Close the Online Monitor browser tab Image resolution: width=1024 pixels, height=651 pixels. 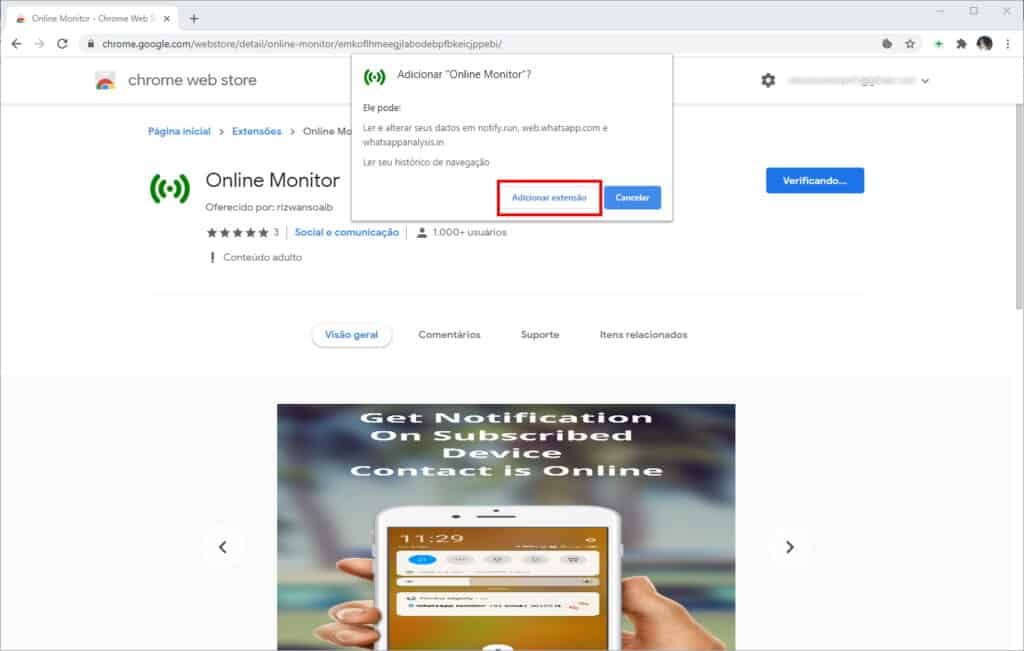pyautogui.click(x=167, y=18)
